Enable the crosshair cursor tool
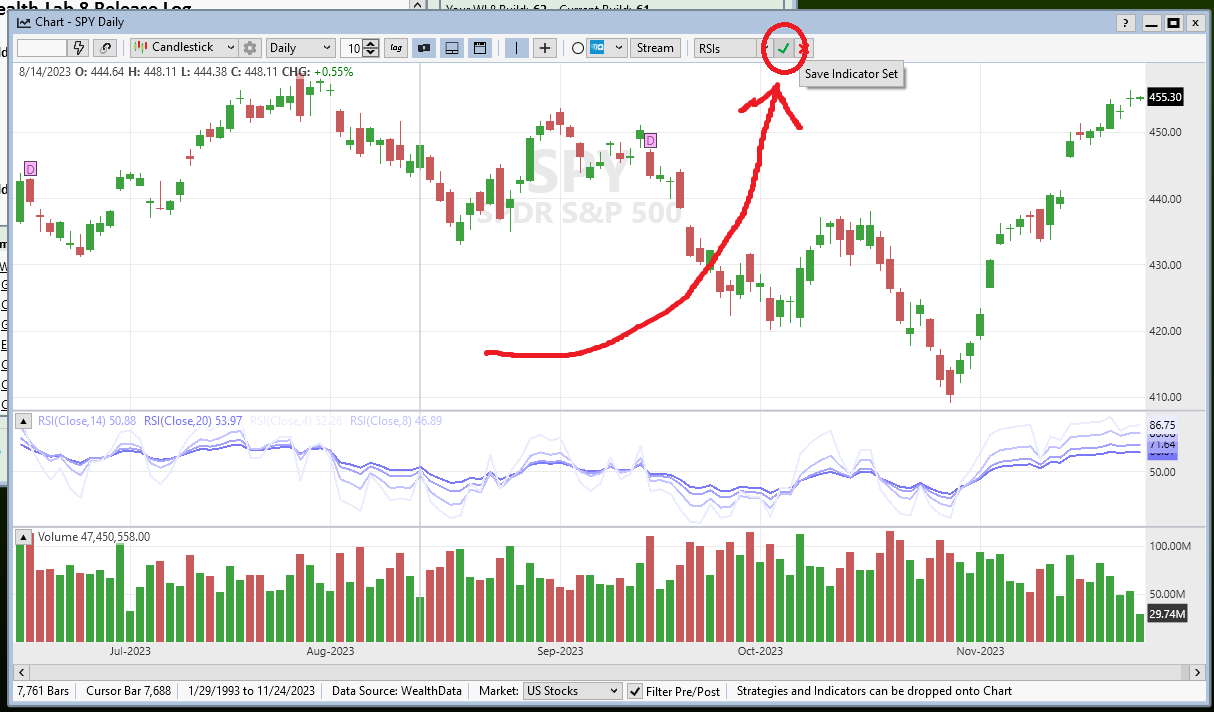The image size is (1214, 712). click(x=545, y=47)
